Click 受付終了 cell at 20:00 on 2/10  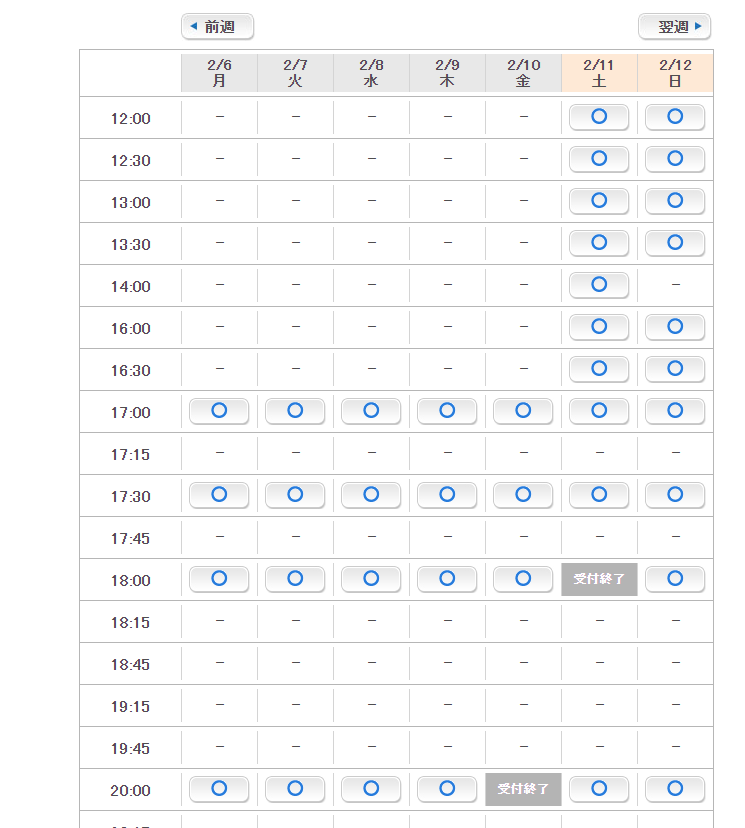click(x=523, y=789)
